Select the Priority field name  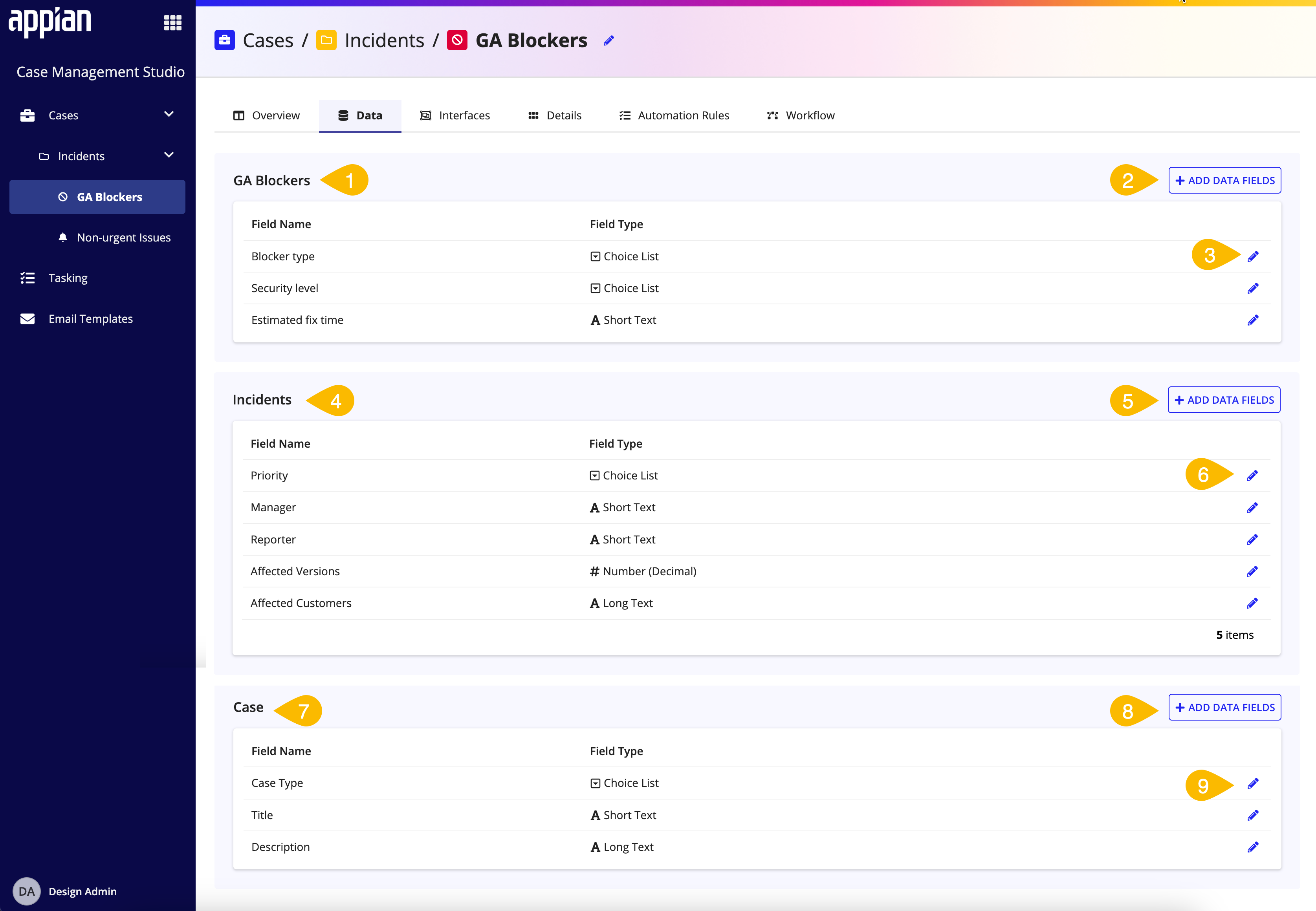click(x=269, y=476)
